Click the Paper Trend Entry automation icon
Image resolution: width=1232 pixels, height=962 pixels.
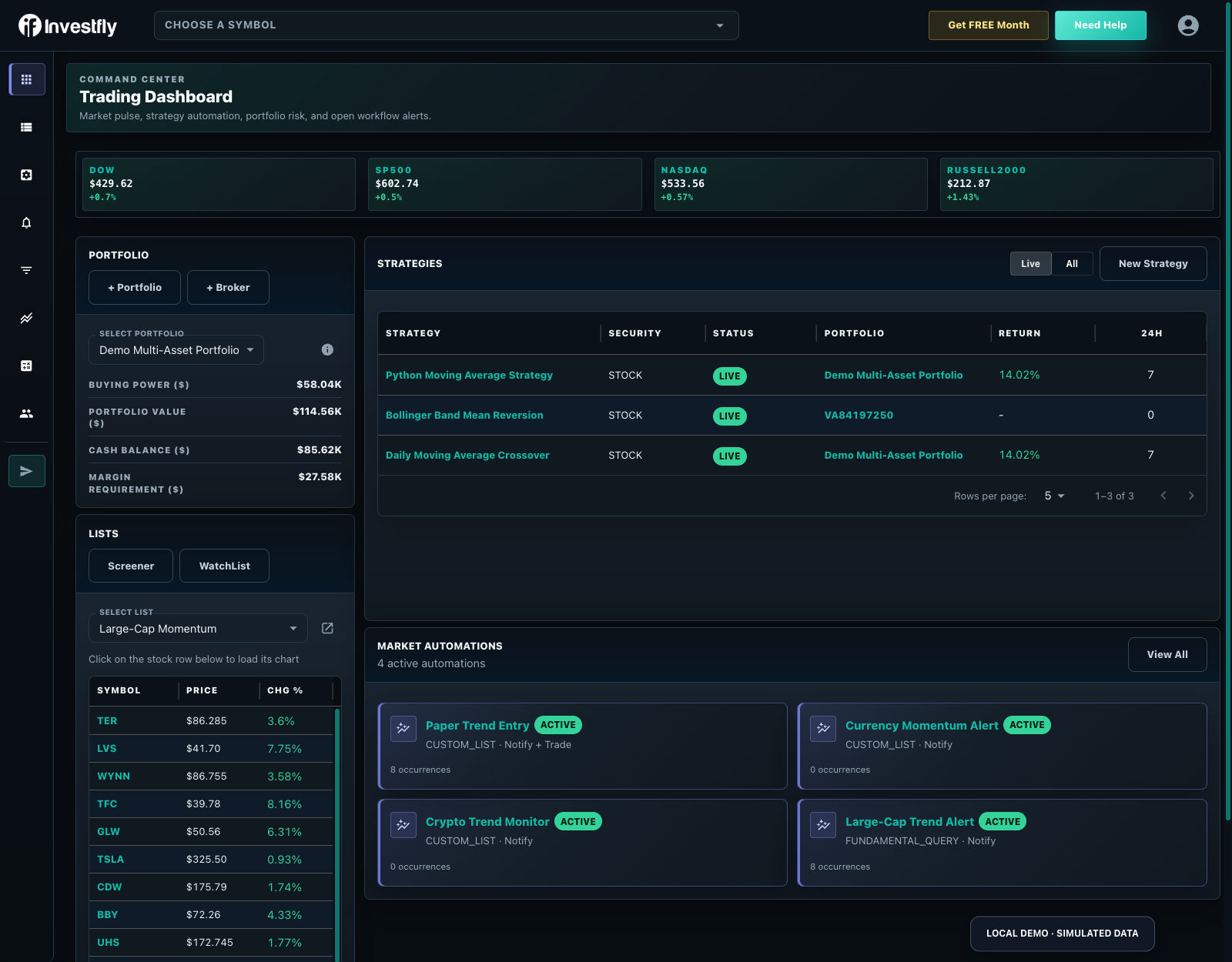click(403, 728)
